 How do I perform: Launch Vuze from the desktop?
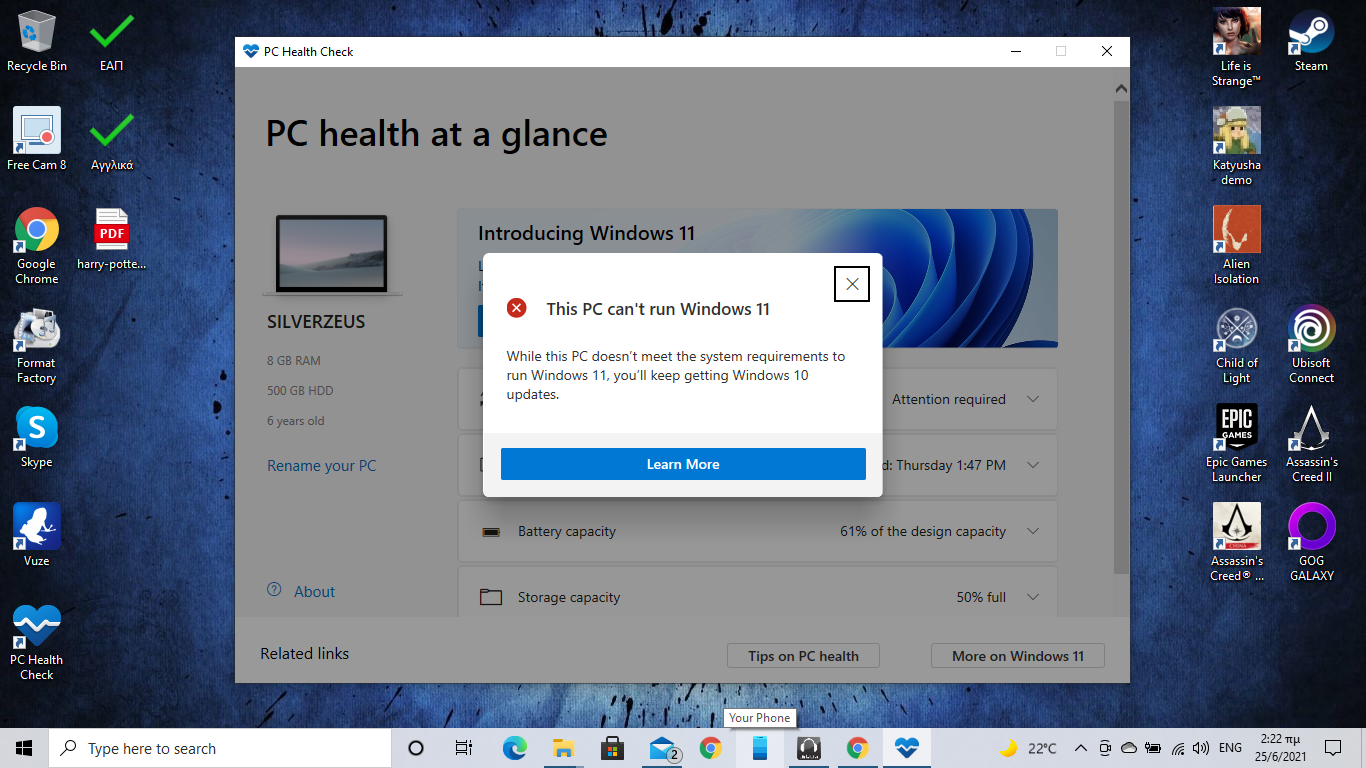click(x=37, y=535)
